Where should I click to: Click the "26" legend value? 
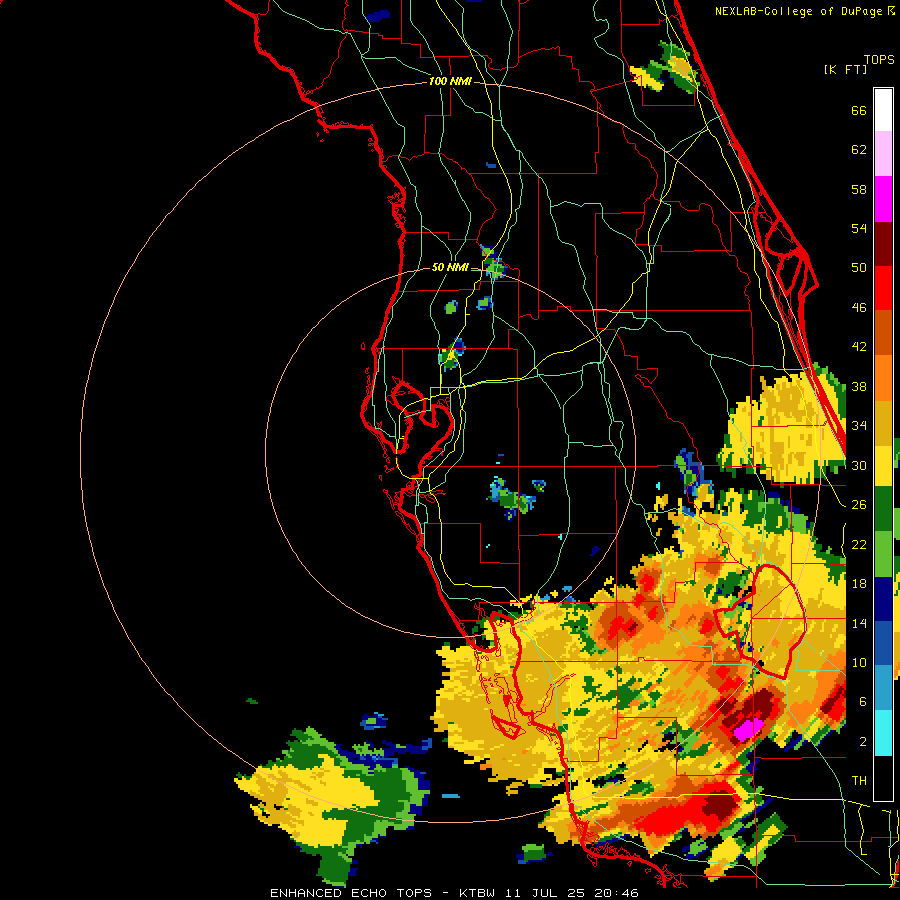coord(859,505)
